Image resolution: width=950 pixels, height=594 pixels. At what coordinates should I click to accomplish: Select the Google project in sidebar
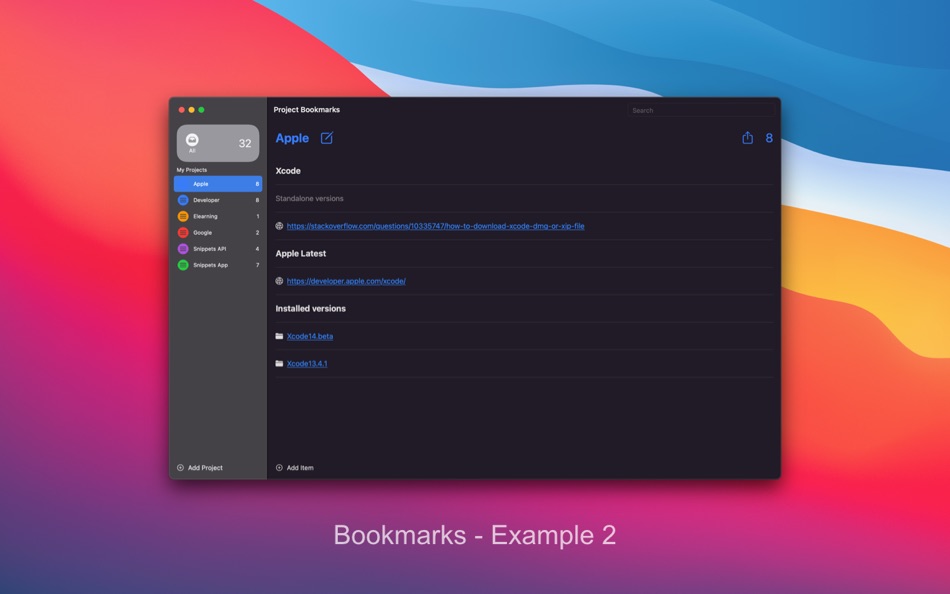(218, 233)
